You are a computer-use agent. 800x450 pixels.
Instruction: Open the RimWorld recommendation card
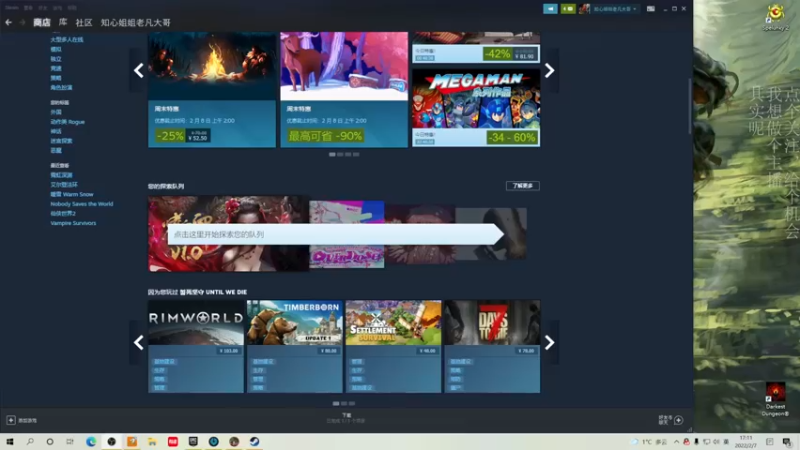pos(196,346)
